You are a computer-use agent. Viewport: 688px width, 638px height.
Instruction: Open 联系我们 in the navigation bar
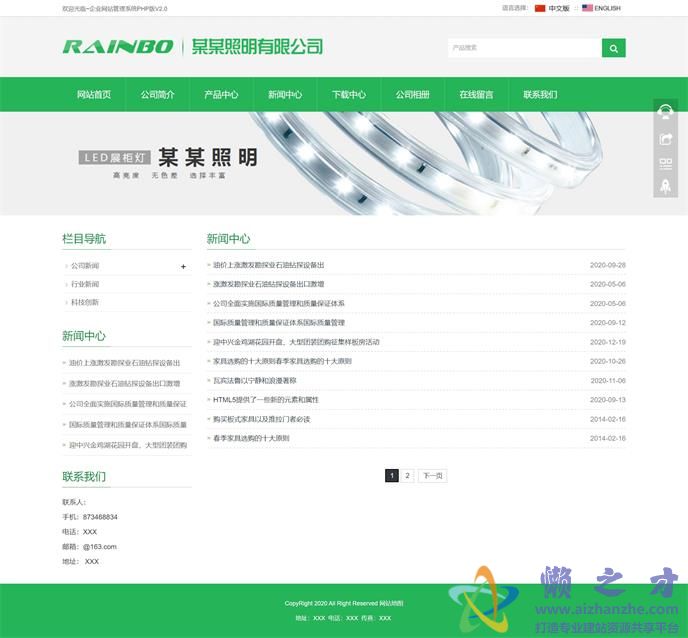[540, 94]
